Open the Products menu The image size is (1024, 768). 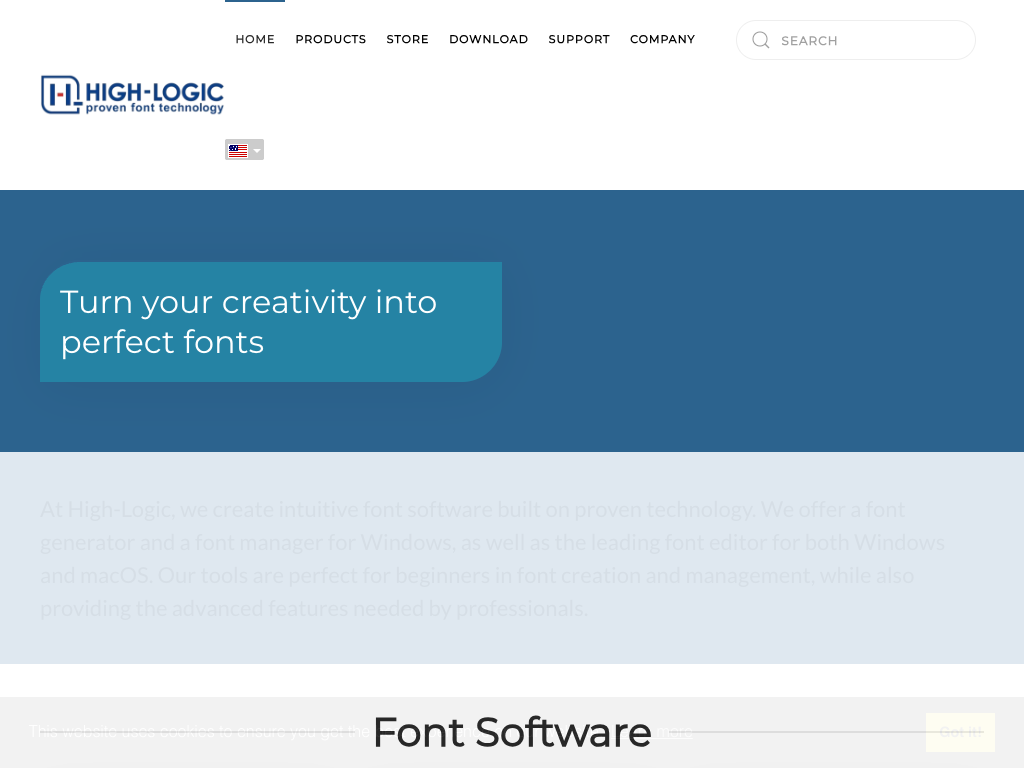(330, 39)
